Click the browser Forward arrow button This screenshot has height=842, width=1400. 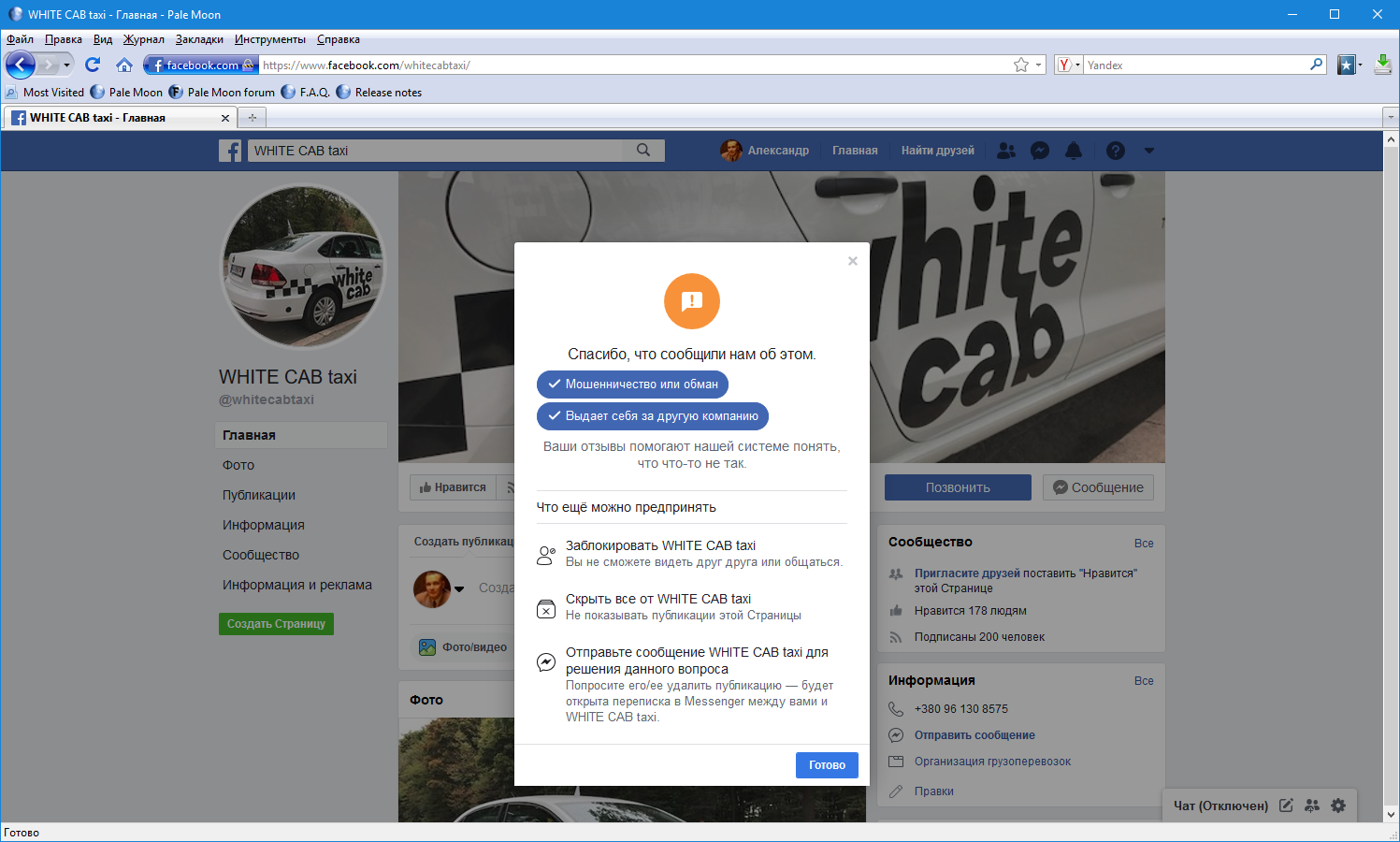click(x=49, y=65)
